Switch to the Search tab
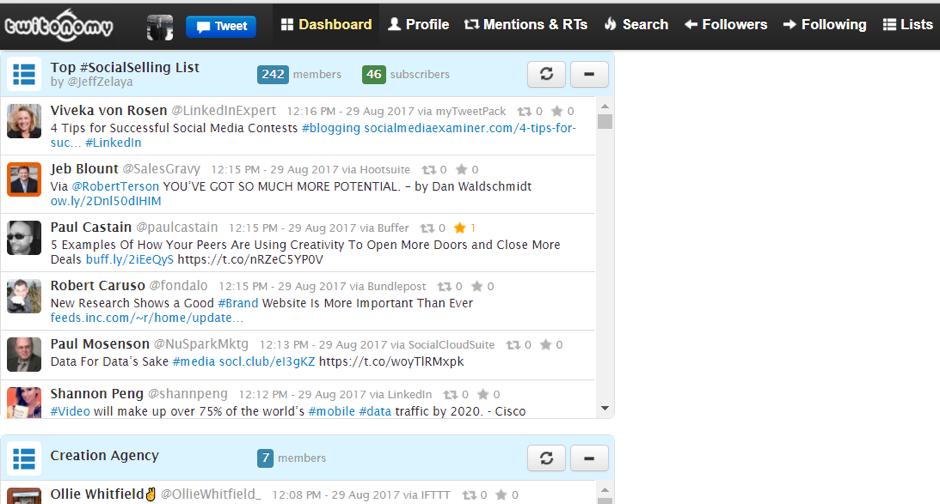Image resolution: width=940 pixels, height=504 pixels. 636,25
